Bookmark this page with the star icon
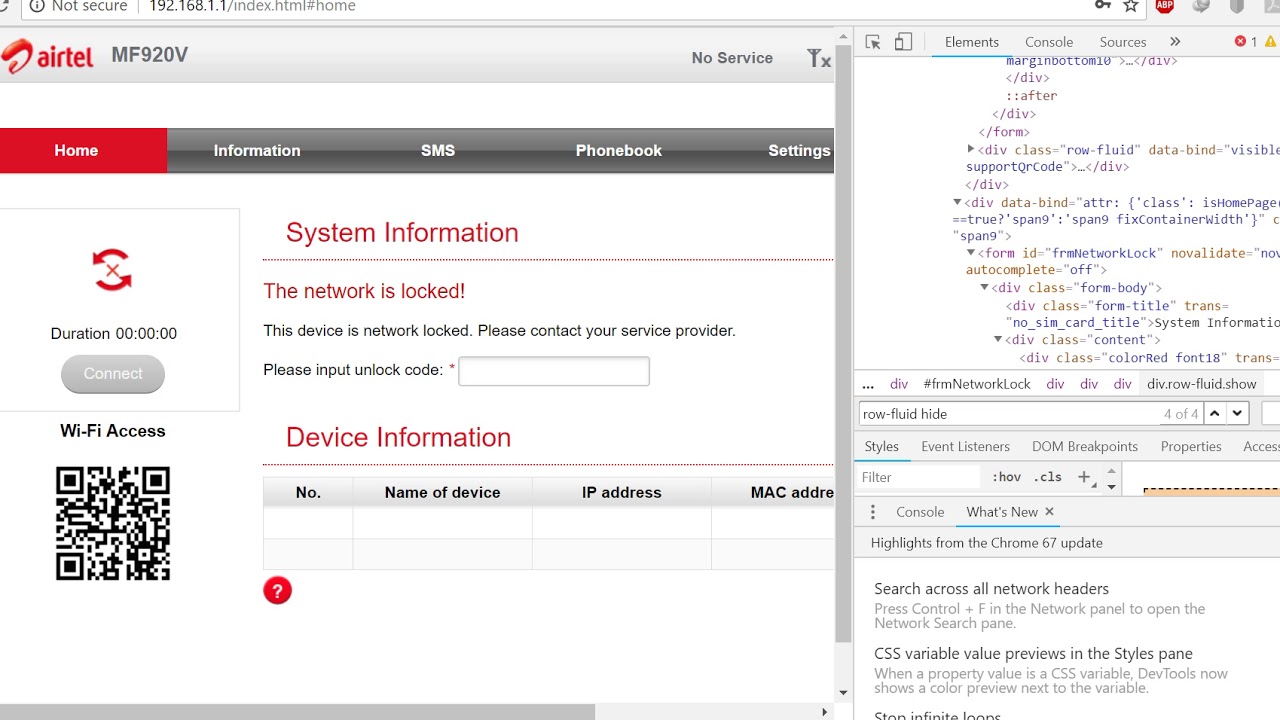 [1131, 6]
